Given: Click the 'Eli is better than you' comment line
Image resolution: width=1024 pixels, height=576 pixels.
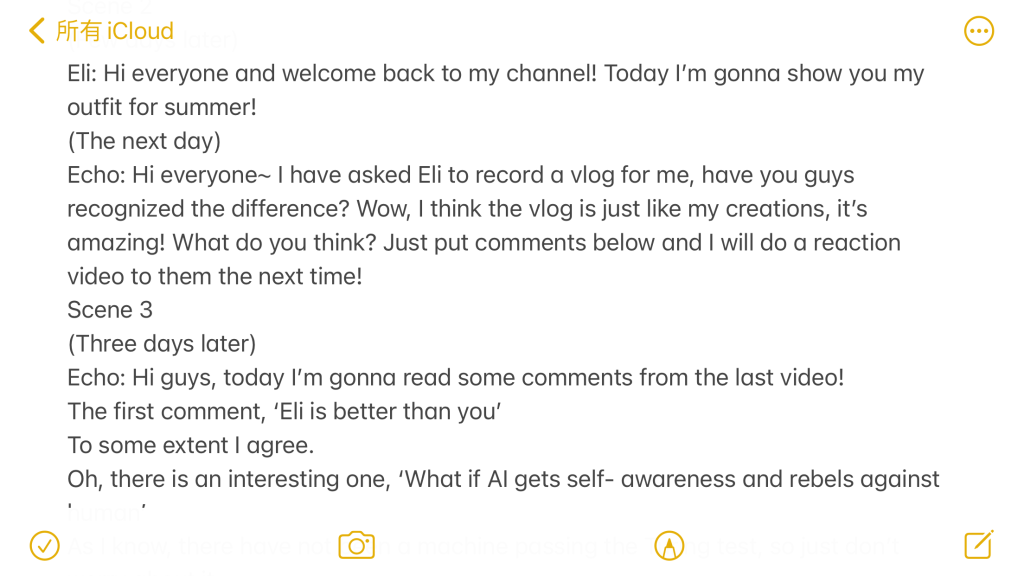Looking at the screenshot, I should tap(284, 412).
